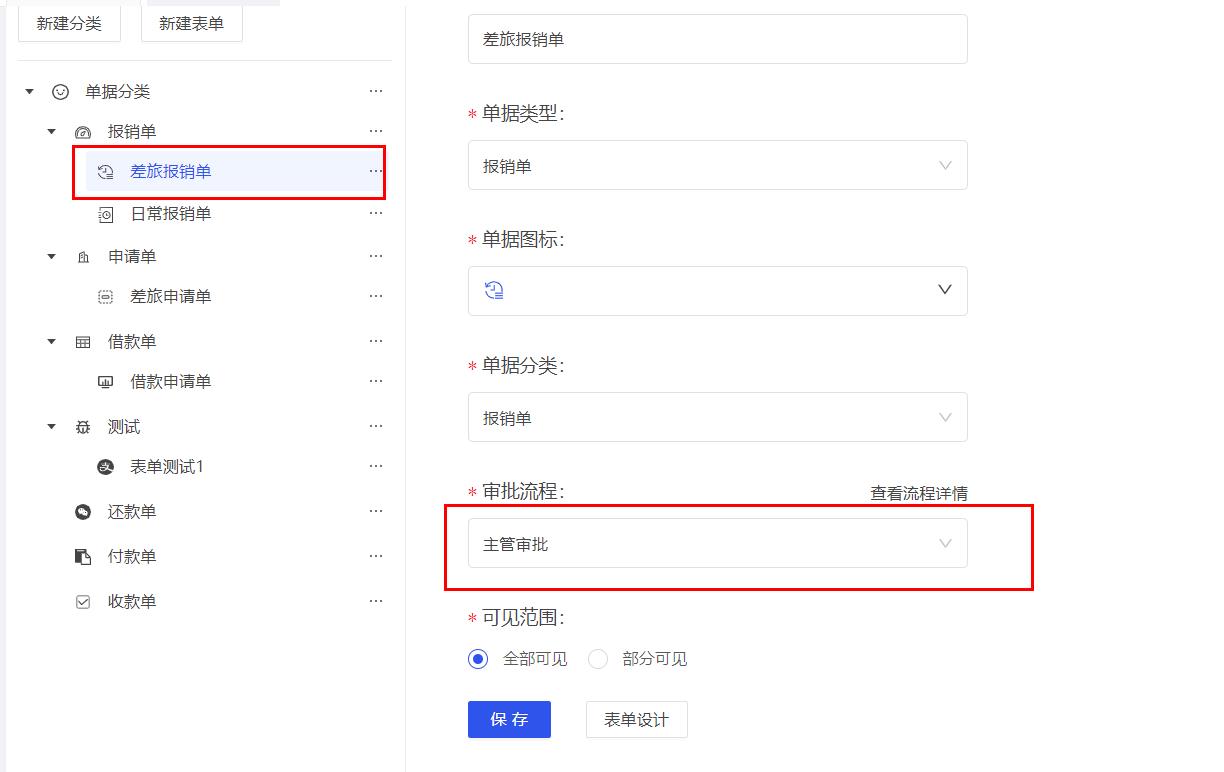Collapse the 报销单 category arrow
This screenshot has width=1224, height=772.
[52, 131]
